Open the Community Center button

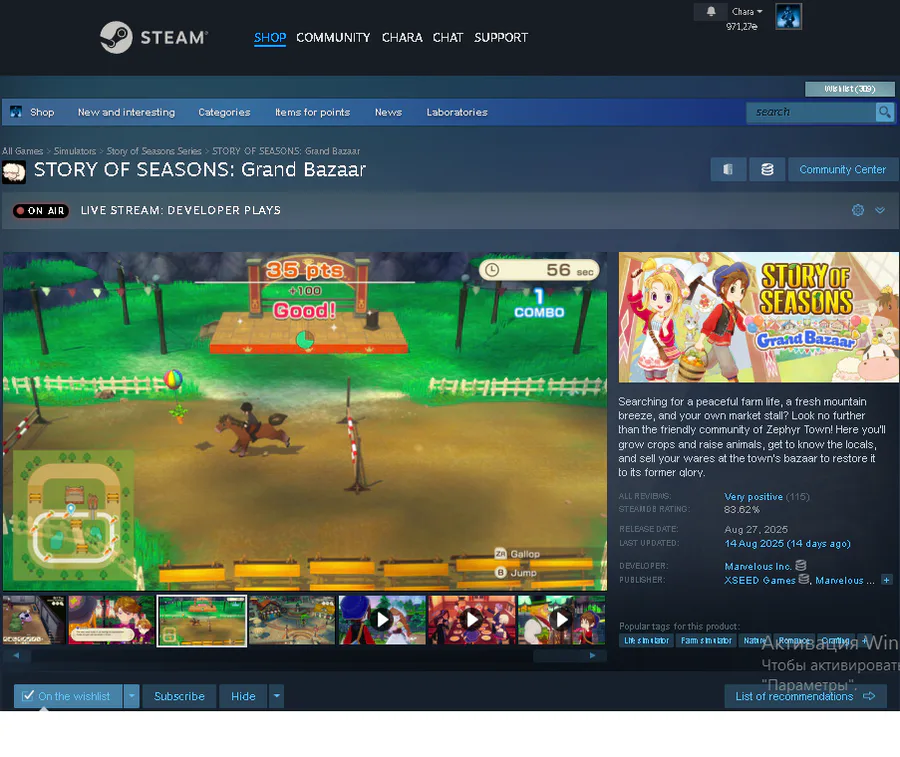pos(843,169)
